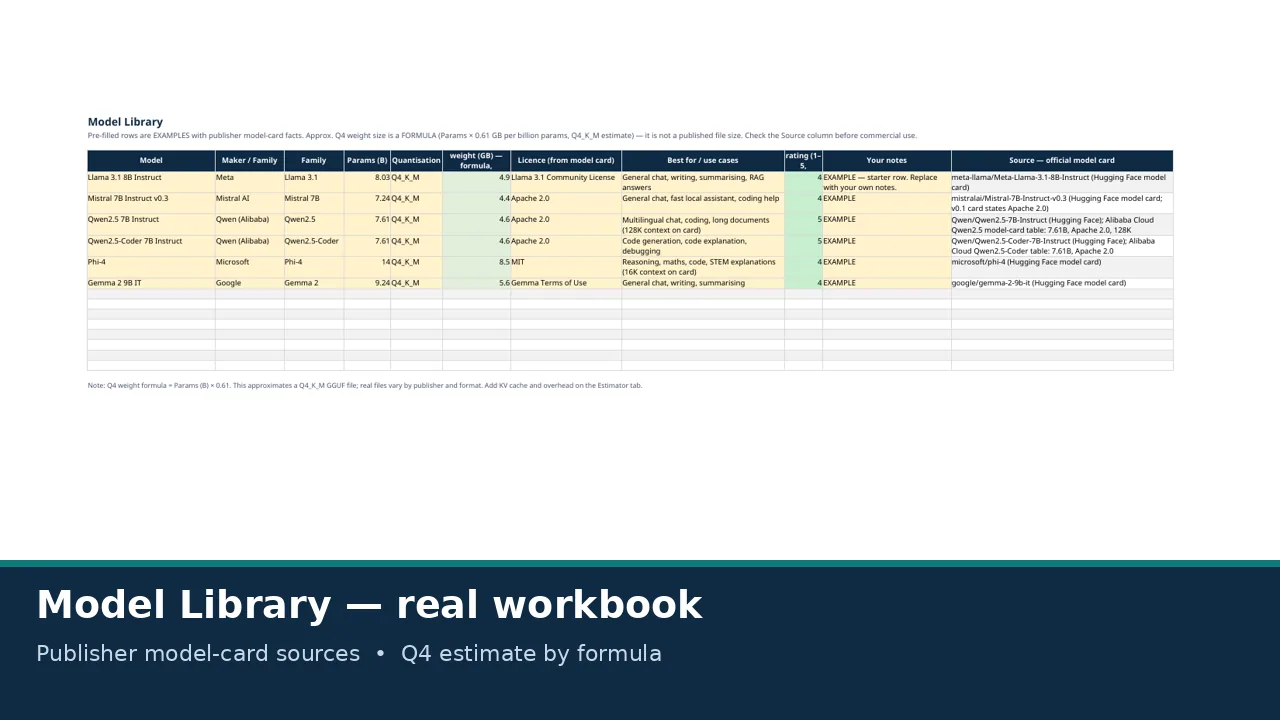Click the "Llama 3.1 8B Instruct" model cell
The width and height of the screenshot is (1280, 720).
click(x=151, y=182)
